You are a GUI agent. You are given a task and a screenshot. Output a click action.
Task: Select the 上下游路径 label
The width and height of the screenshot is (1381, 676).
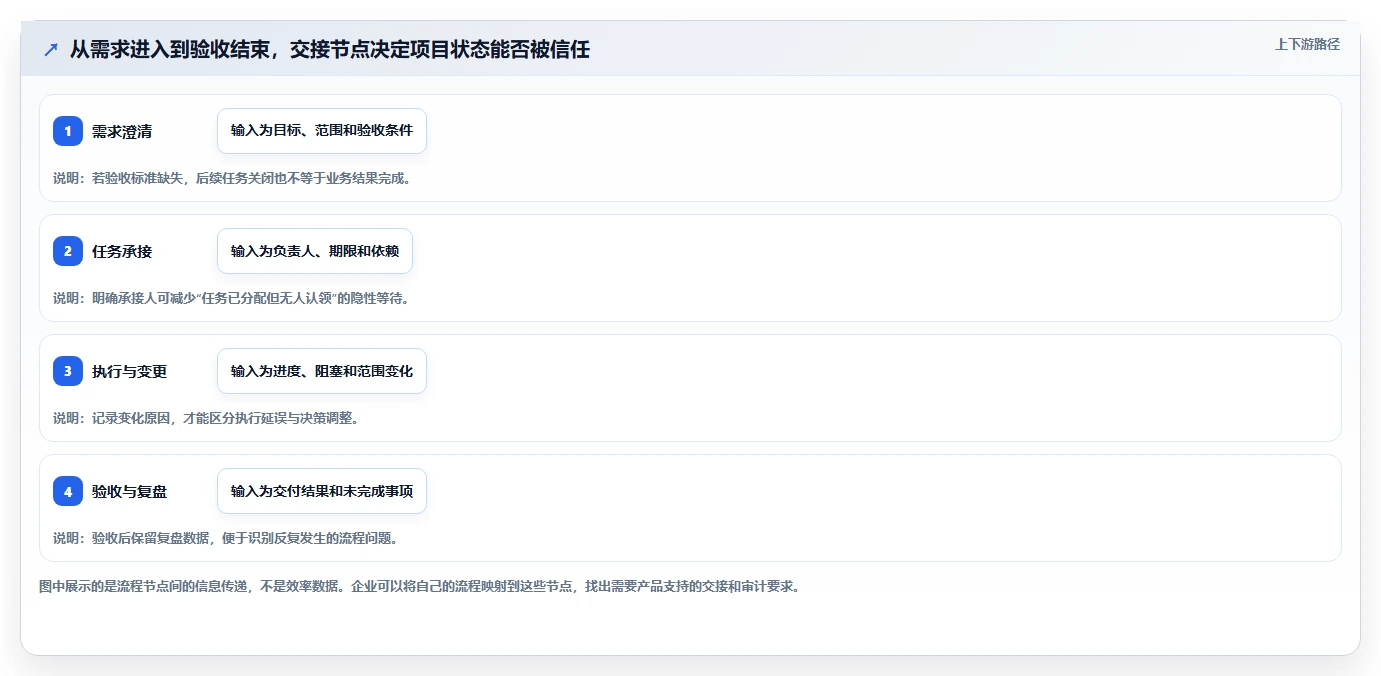[x=1307, y=44]
